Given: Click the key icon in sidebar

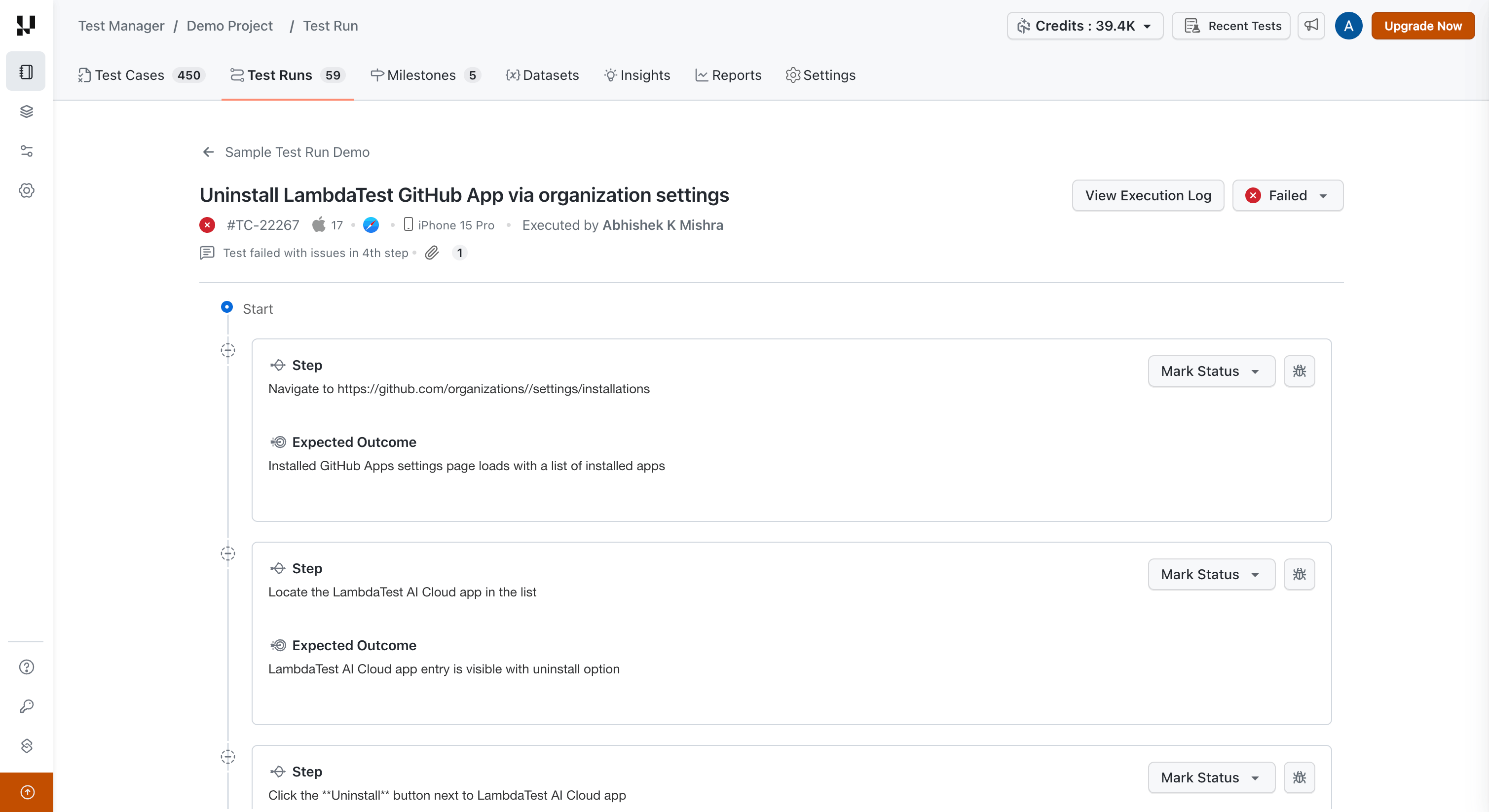Looking at the screenshot, I should coord(27,706).
